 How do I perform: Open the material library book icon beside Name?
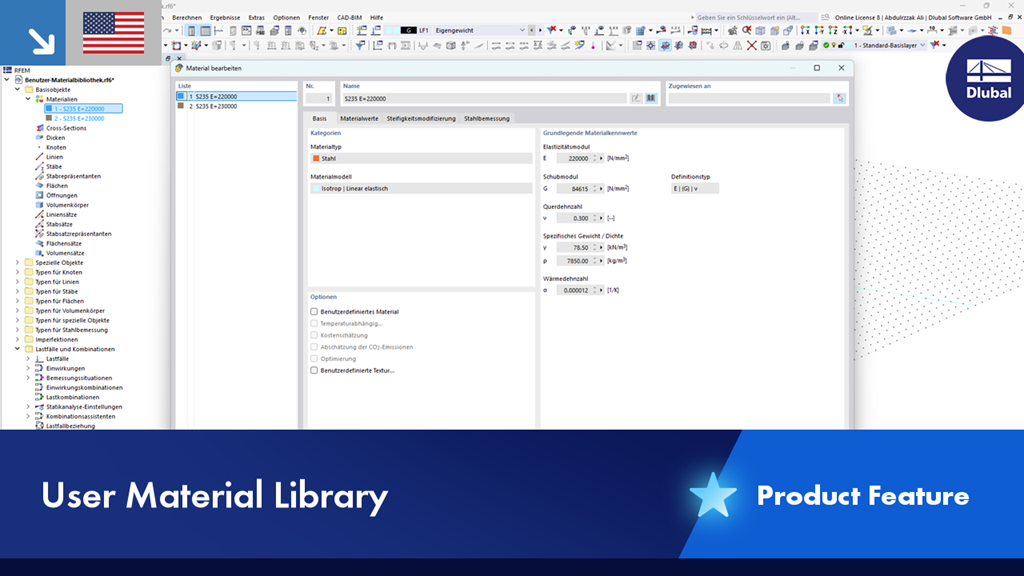pyautogui.click(x=650, y=99)
